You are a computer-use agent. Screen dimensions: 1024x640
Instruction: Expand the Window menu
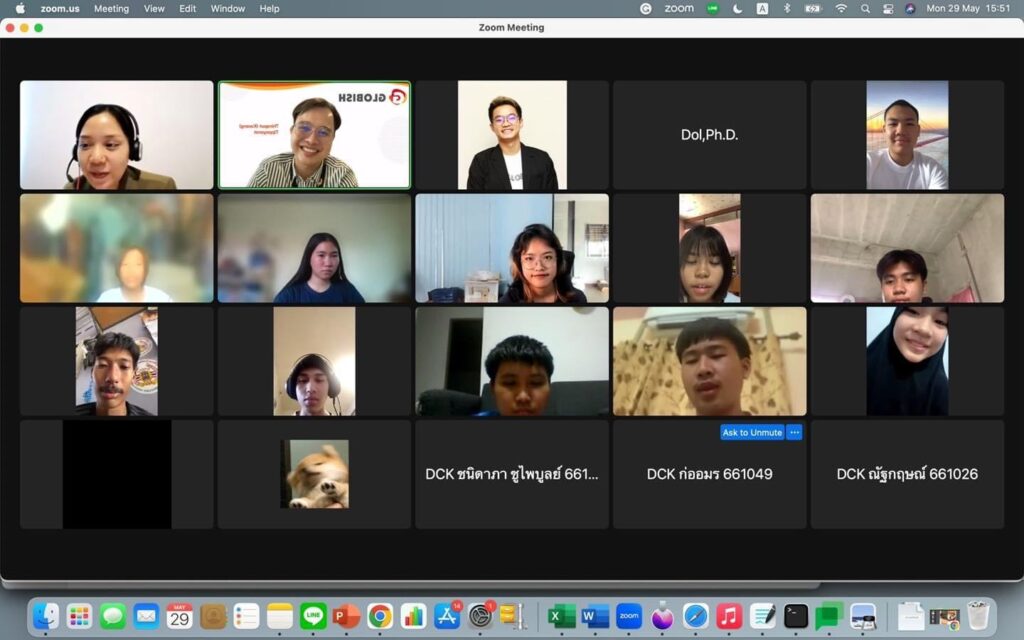click(227, 8)
